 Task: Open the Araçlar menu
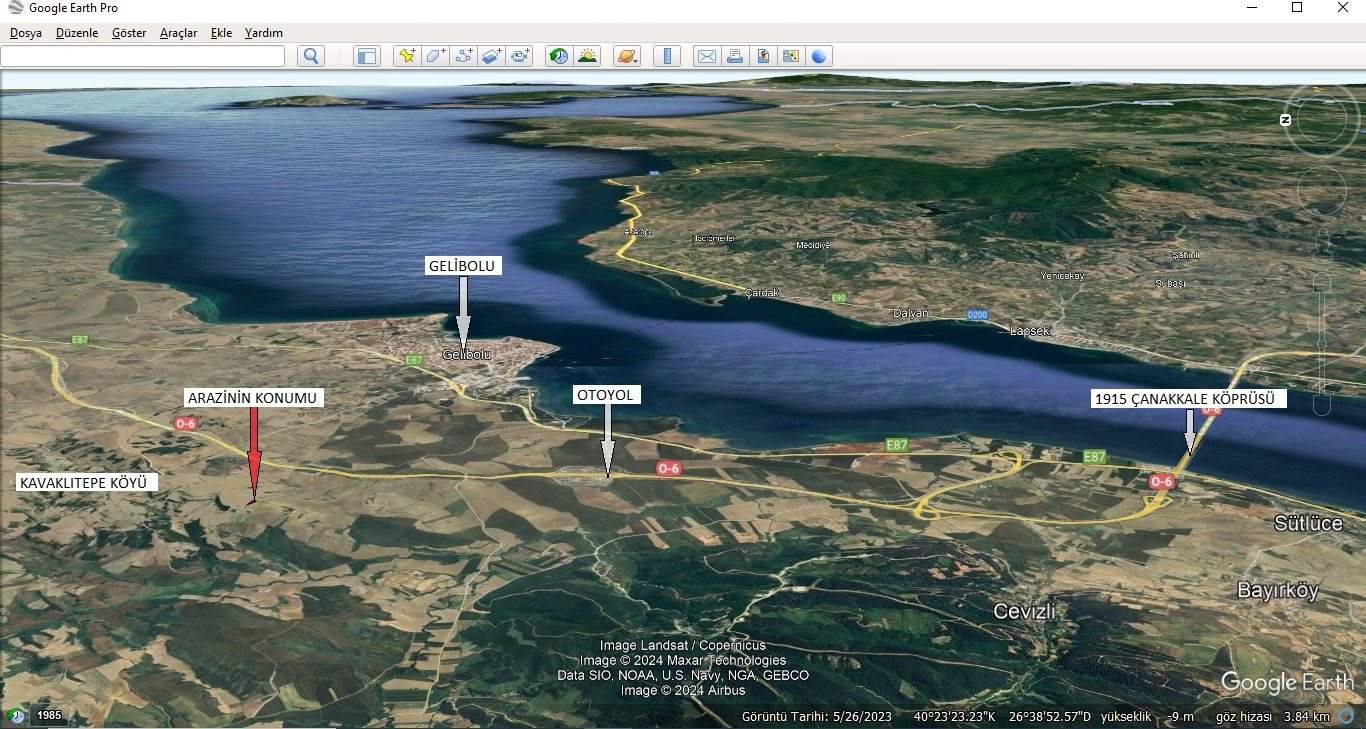178,33
